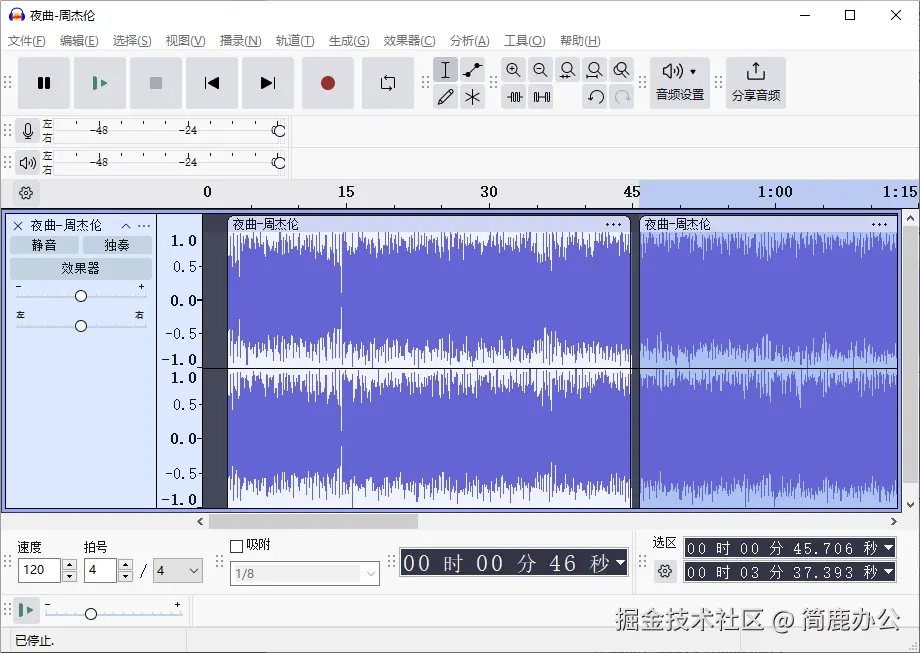The height and width of the screenshot is (653, 920).
Task: Open the 效果器 menu
Action: coord(408,40)
